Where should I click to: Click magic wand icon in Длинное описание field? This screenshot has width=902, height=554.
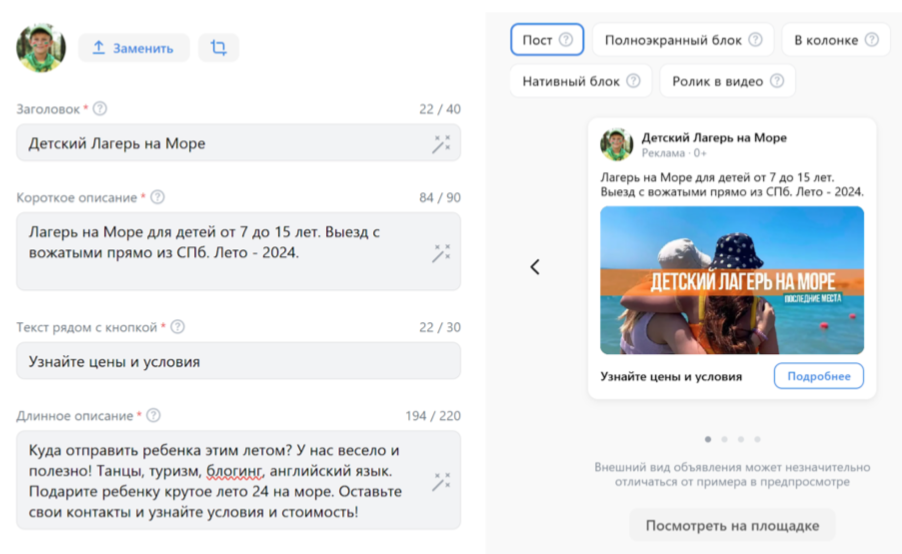pos(441,482)
